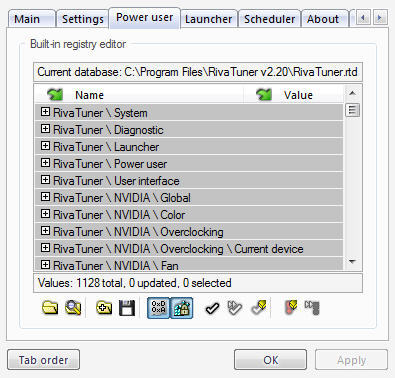The width and height of the screenshot is (395, 378).
Task: Select 'RivaTuner \ NVIDIA \ Overclocking' row text
Action: (x=138, y=232)
